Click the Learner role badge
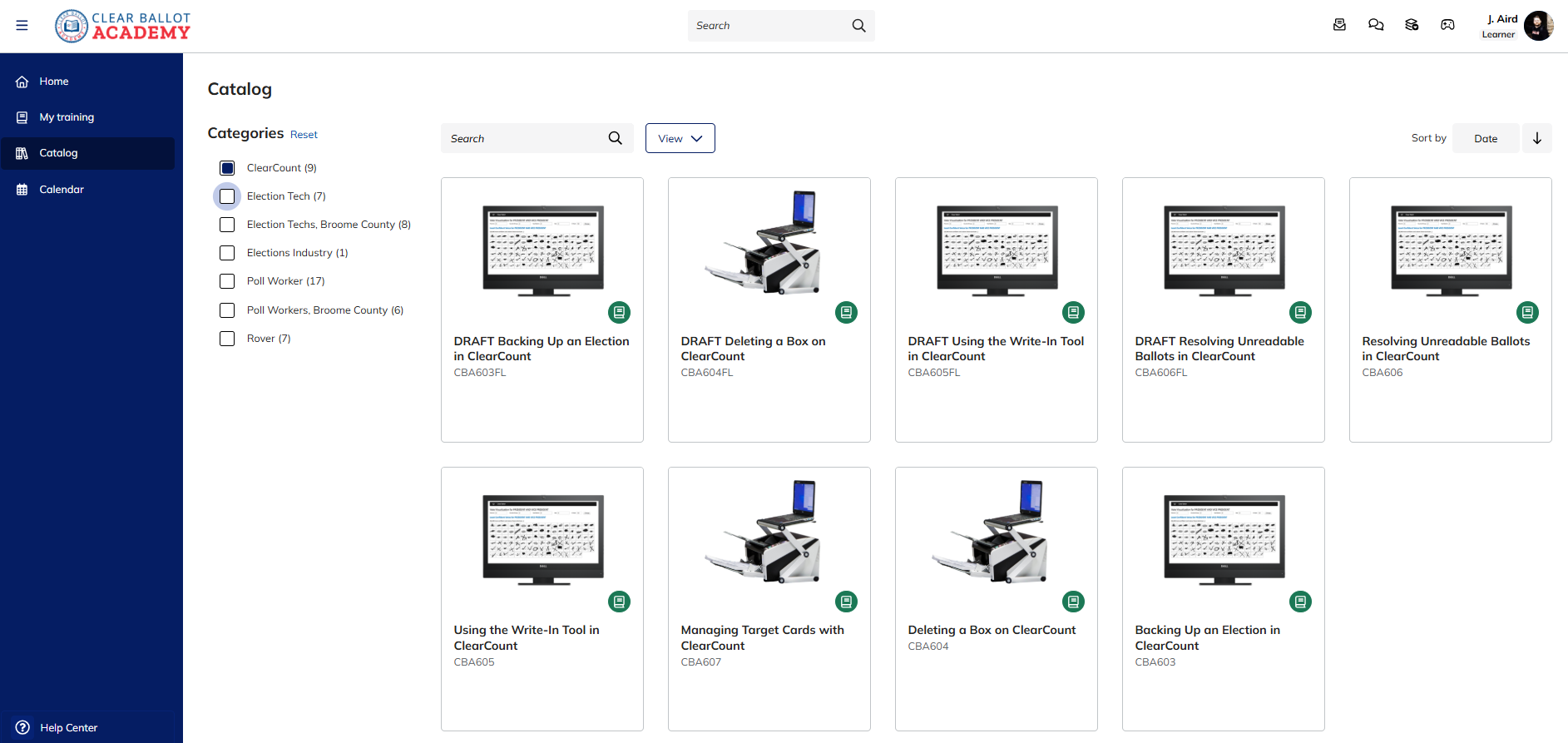This screenshot has height=743, width=1568. point(1498,34)
